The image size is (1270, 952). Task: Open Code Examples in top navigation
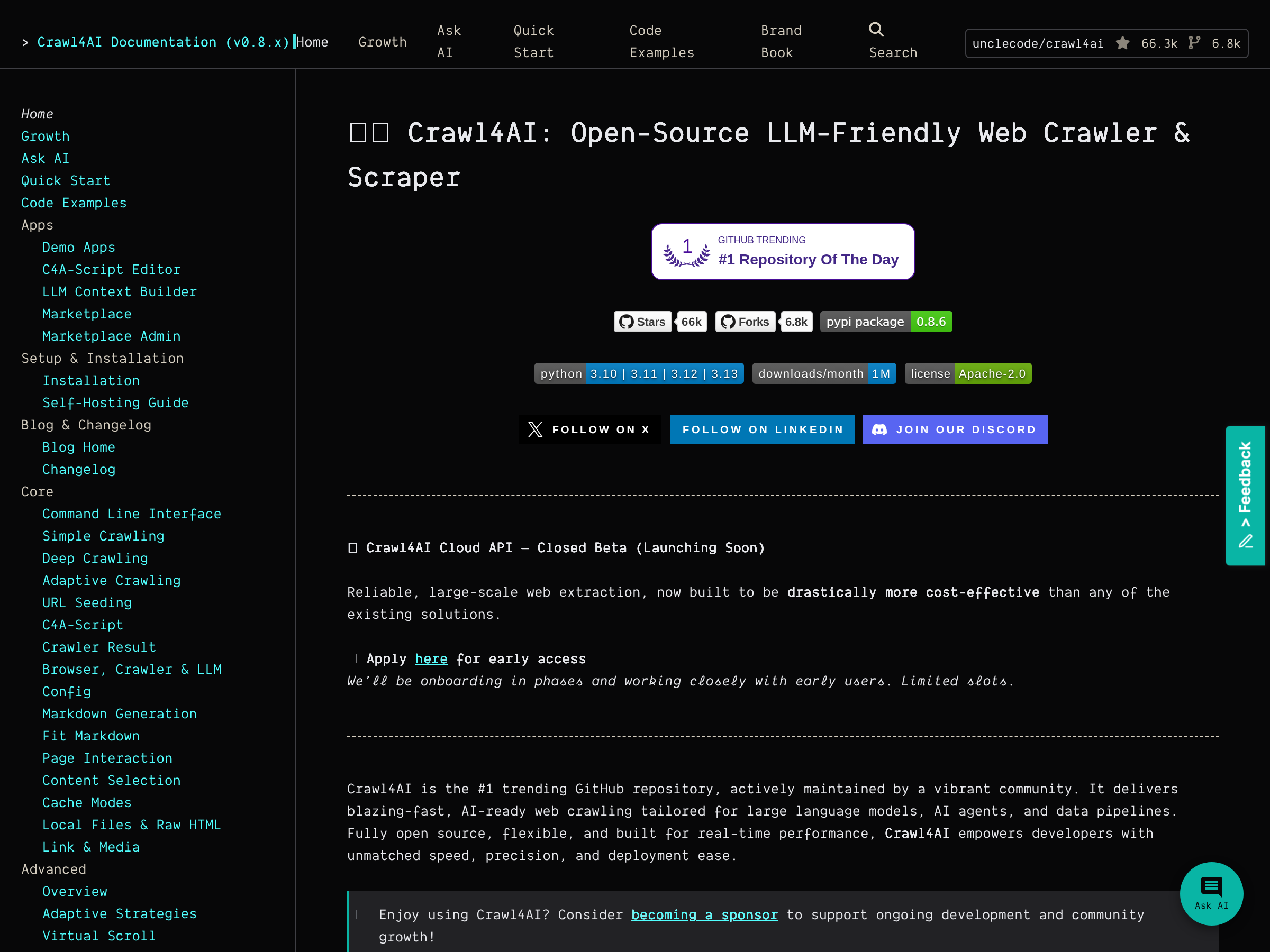(662, 41)
